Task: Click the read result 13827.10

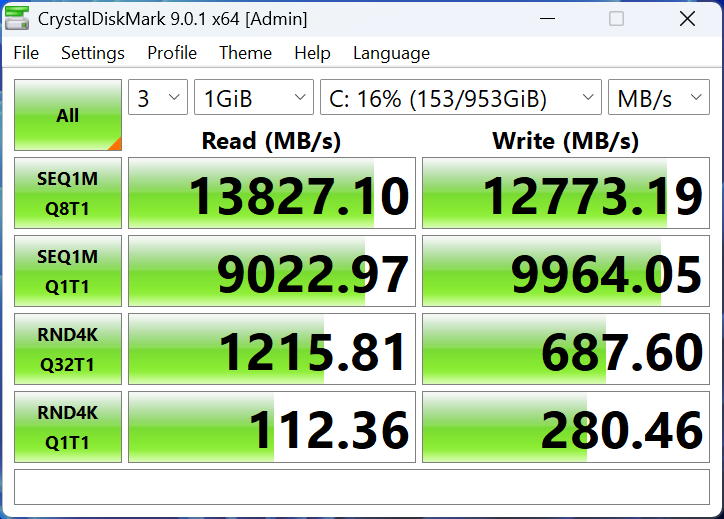Action: click(x=272, y=193)
